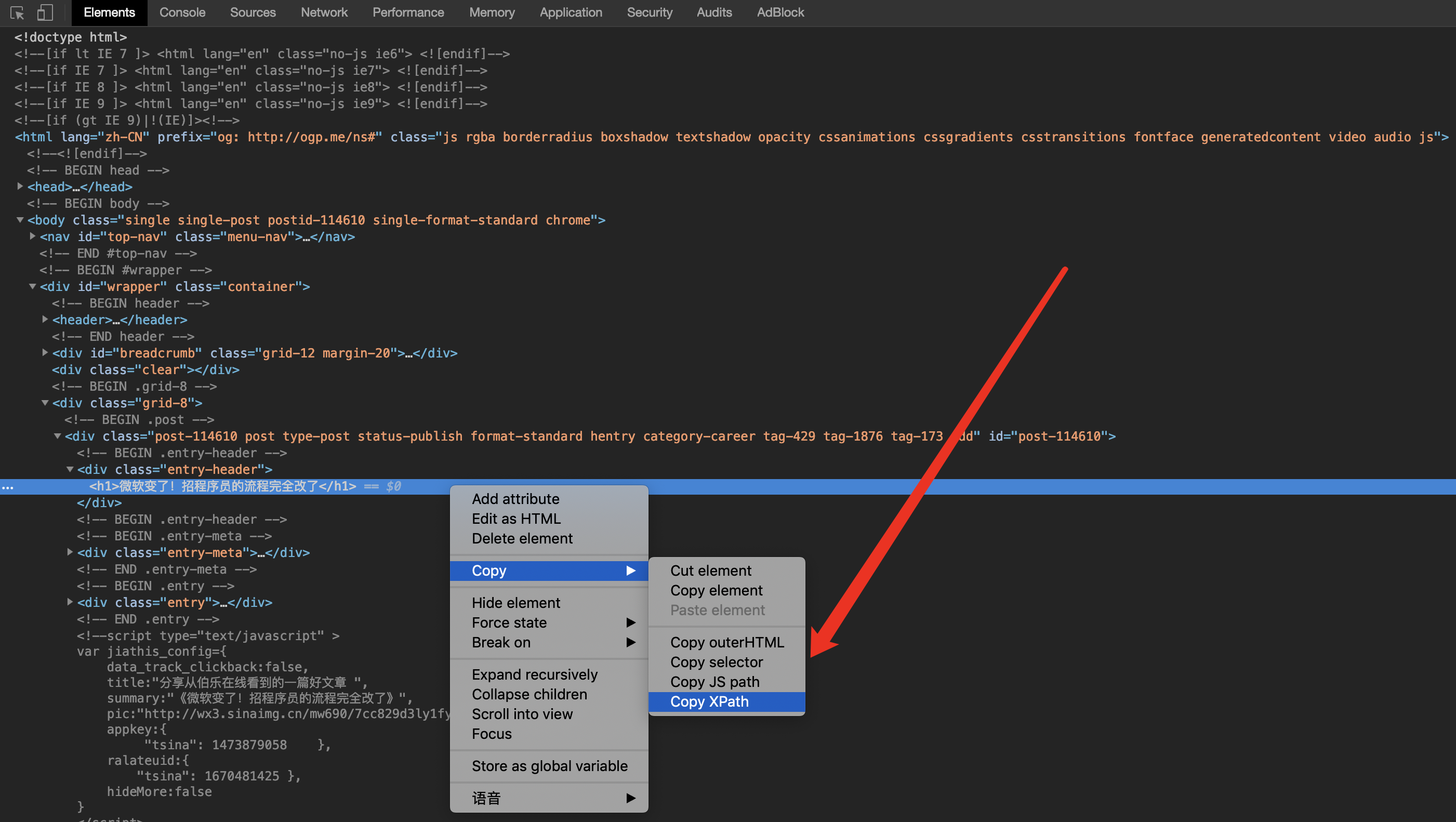Toggle the device toolbar icon
The width and height of the screenshot is (1456, 822).
coord(45,12)
